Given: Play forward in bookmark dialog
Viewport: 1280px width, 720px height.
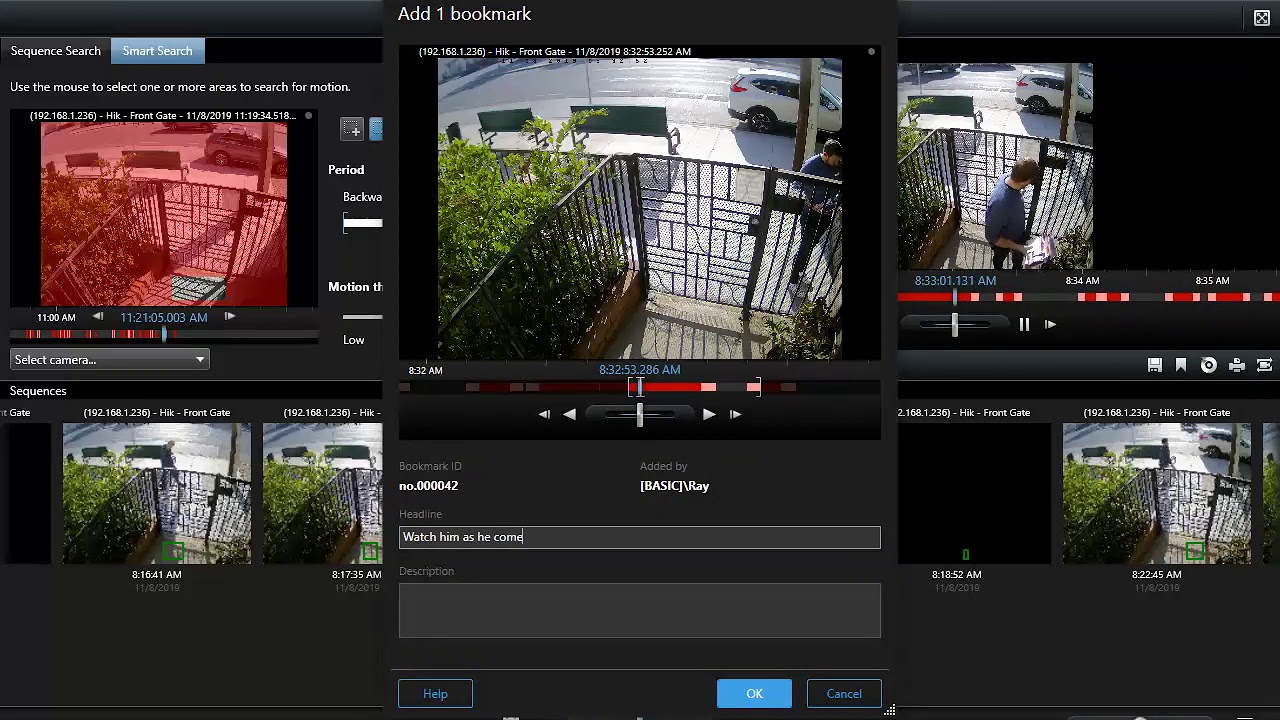Looking at the screenshot, I should coord(708,414).
